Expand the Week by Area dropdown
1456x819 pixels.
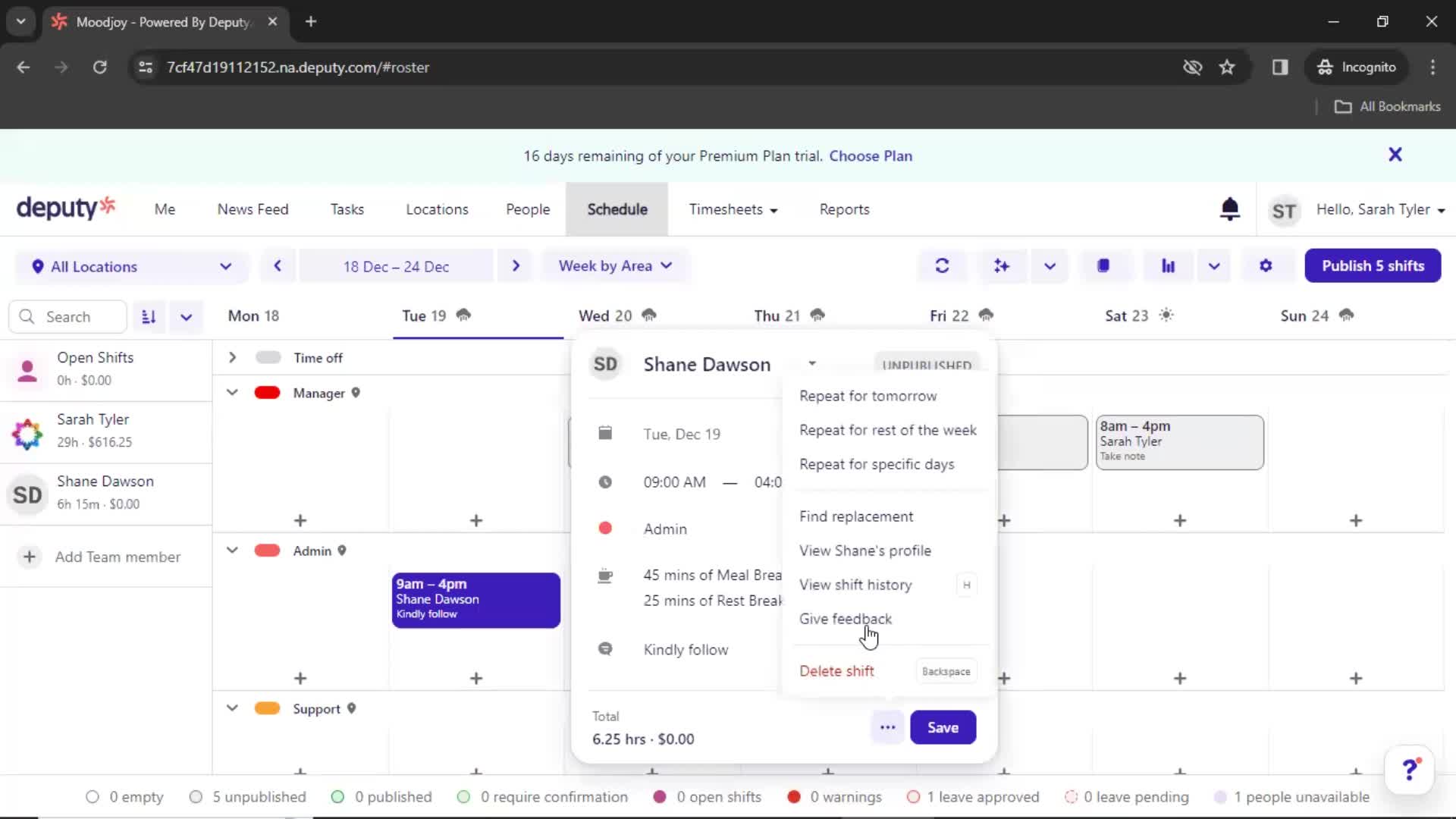[614, 265]
